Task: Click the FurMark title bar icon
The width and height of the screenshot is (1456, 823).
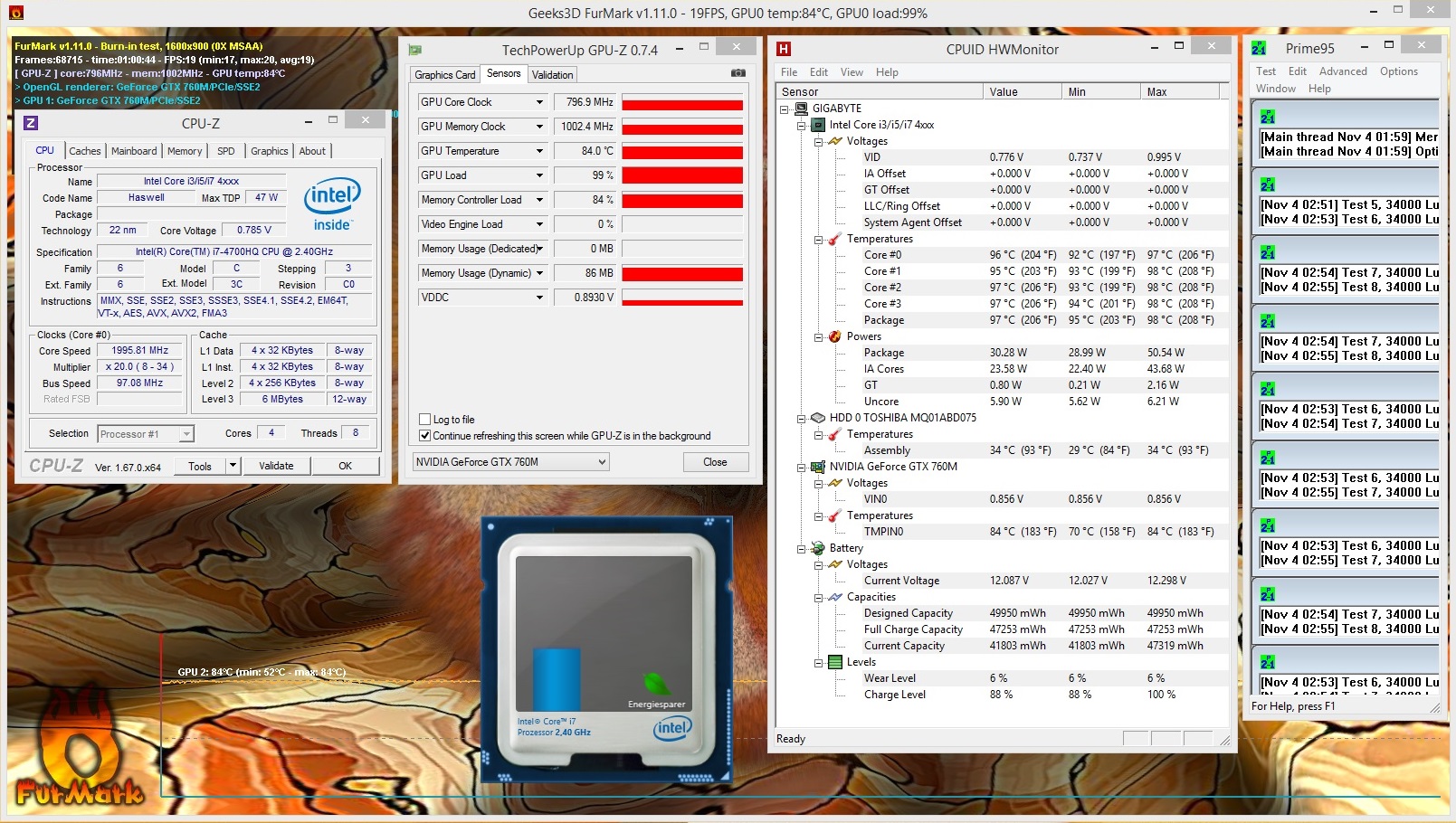Action: [x=16, y=13]
